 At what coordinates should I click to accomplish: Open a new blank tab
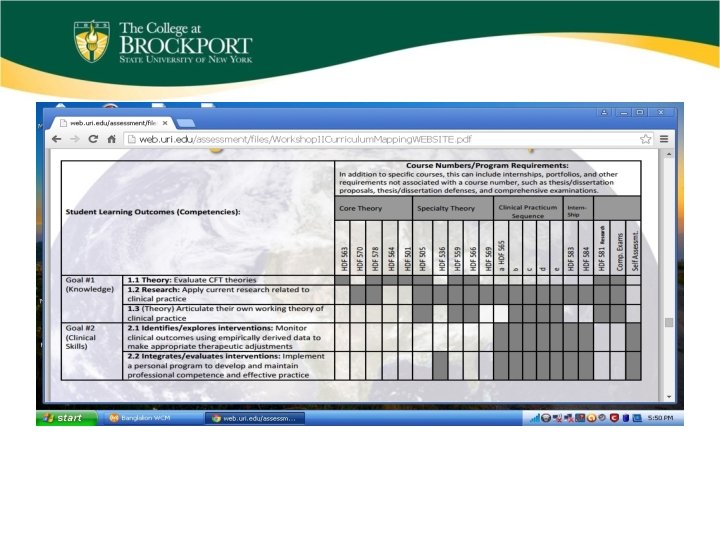(x=186, y=123)
